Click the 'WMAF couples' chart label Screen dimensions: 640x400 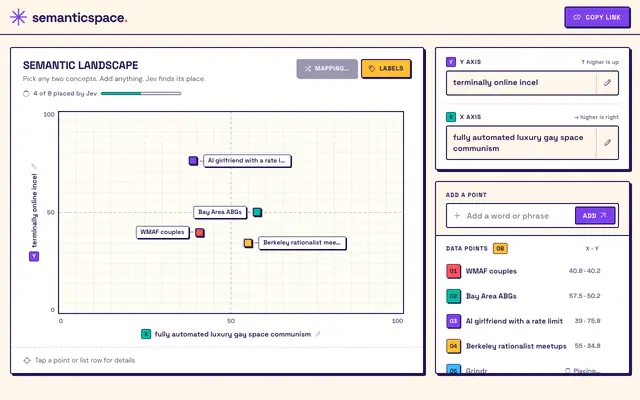point(162,232)
